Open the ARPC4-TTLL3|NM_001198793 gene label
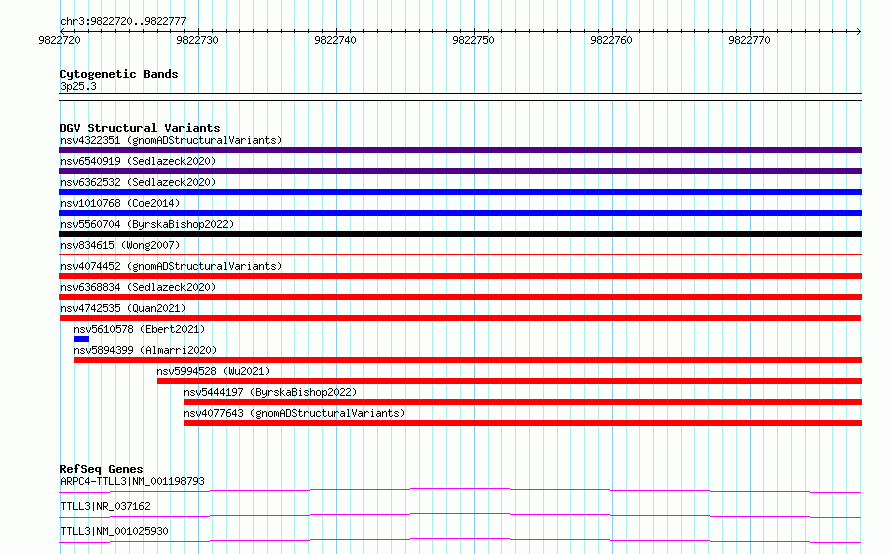Screen dimensions: 890x554 coord(132,481)
